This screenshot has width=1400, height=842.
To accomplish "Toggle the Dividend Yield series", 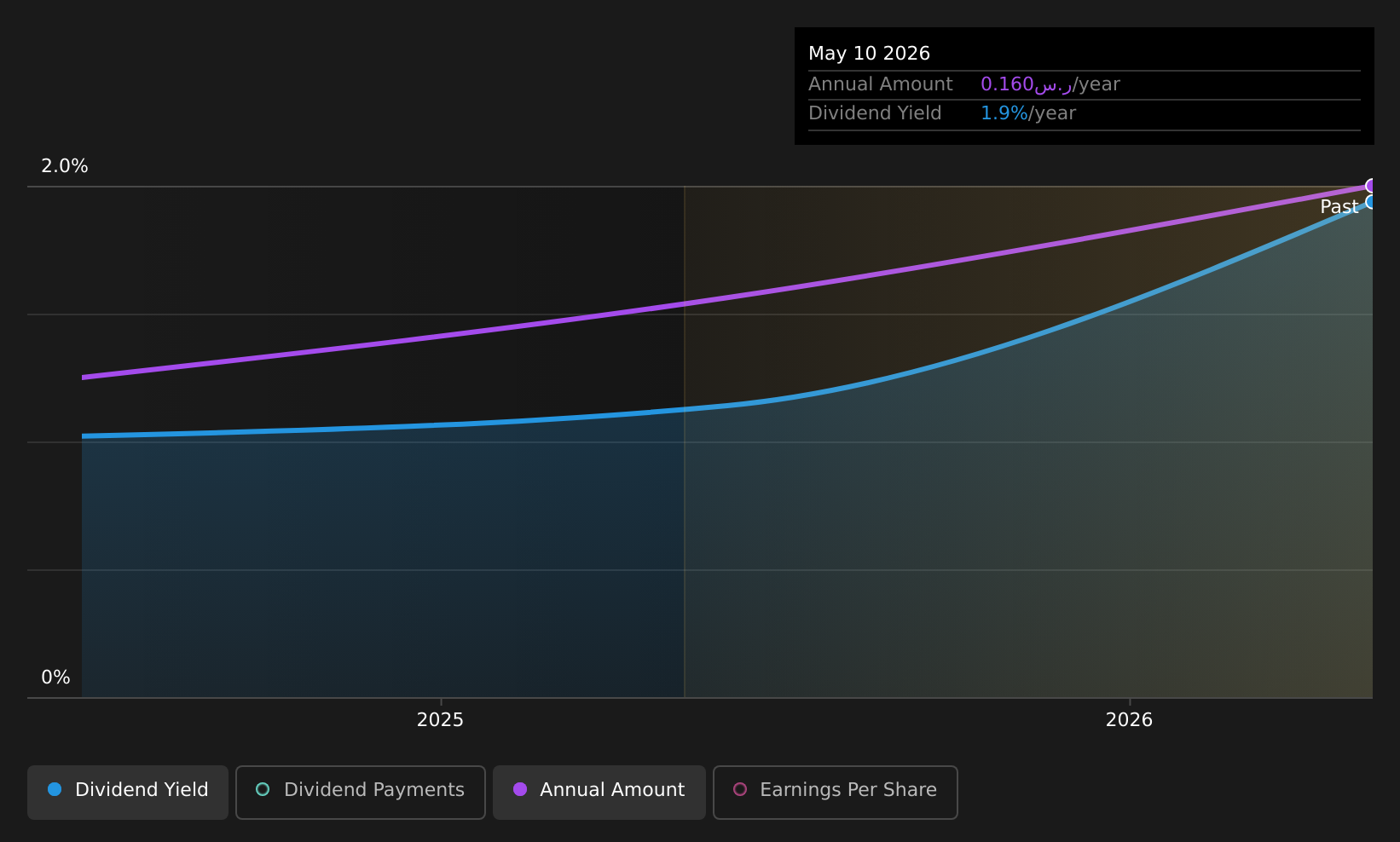I will (128, 793).
